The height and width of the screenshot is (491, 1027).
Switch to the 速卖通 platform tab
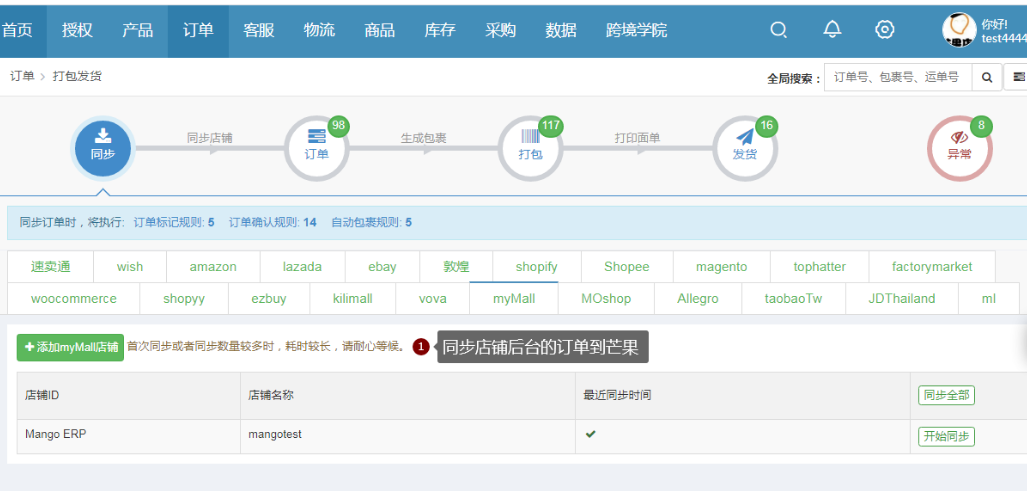[50, 266]
